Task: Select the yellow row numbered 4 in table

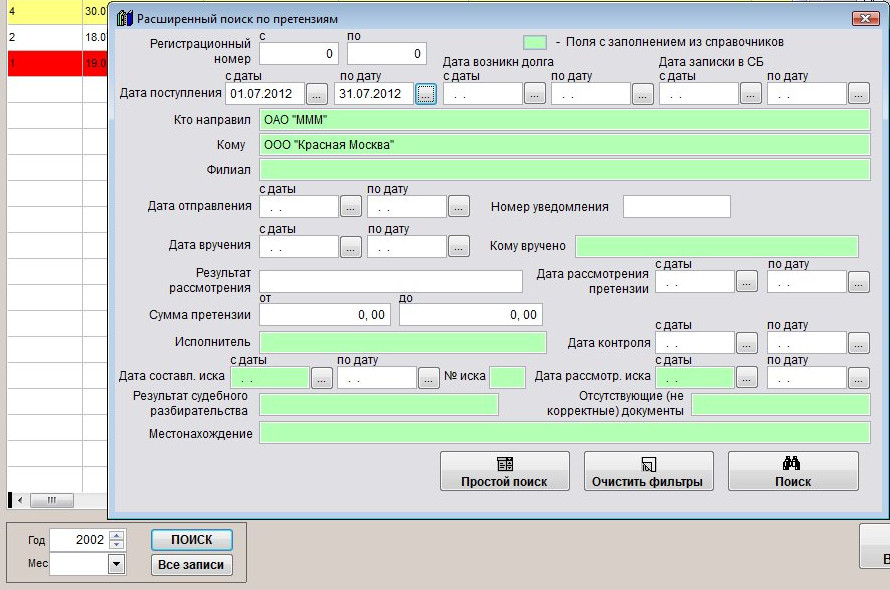Action: point(57,12)
